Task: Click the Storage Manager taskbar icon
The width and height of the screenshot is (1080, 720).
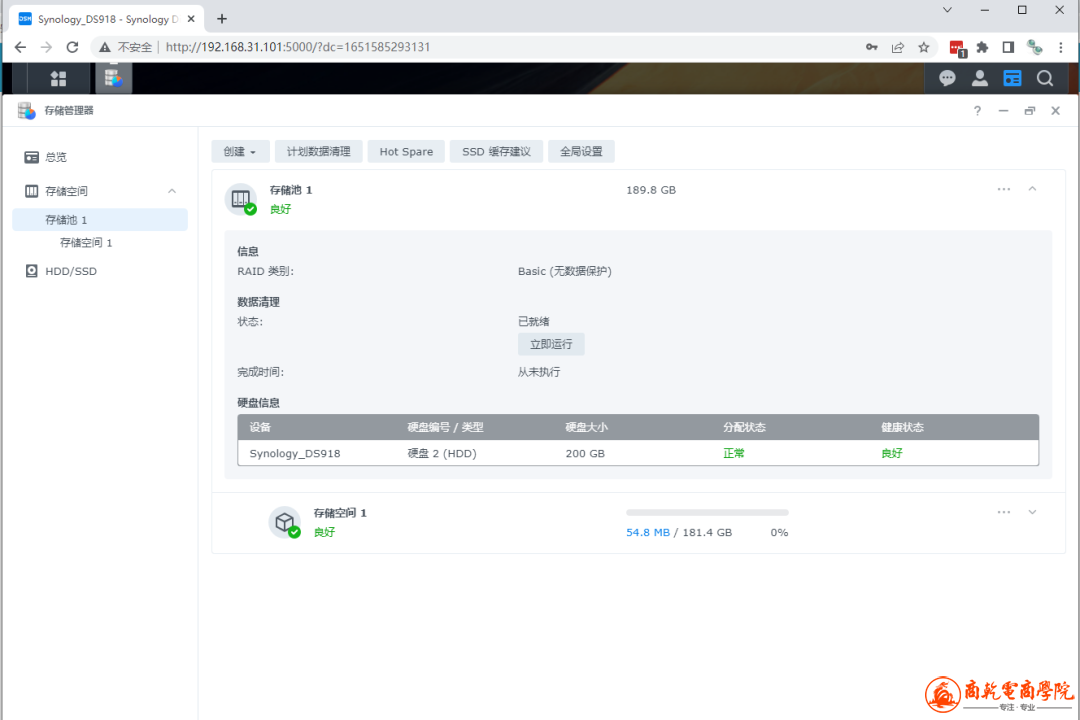Action: (113, 78)
